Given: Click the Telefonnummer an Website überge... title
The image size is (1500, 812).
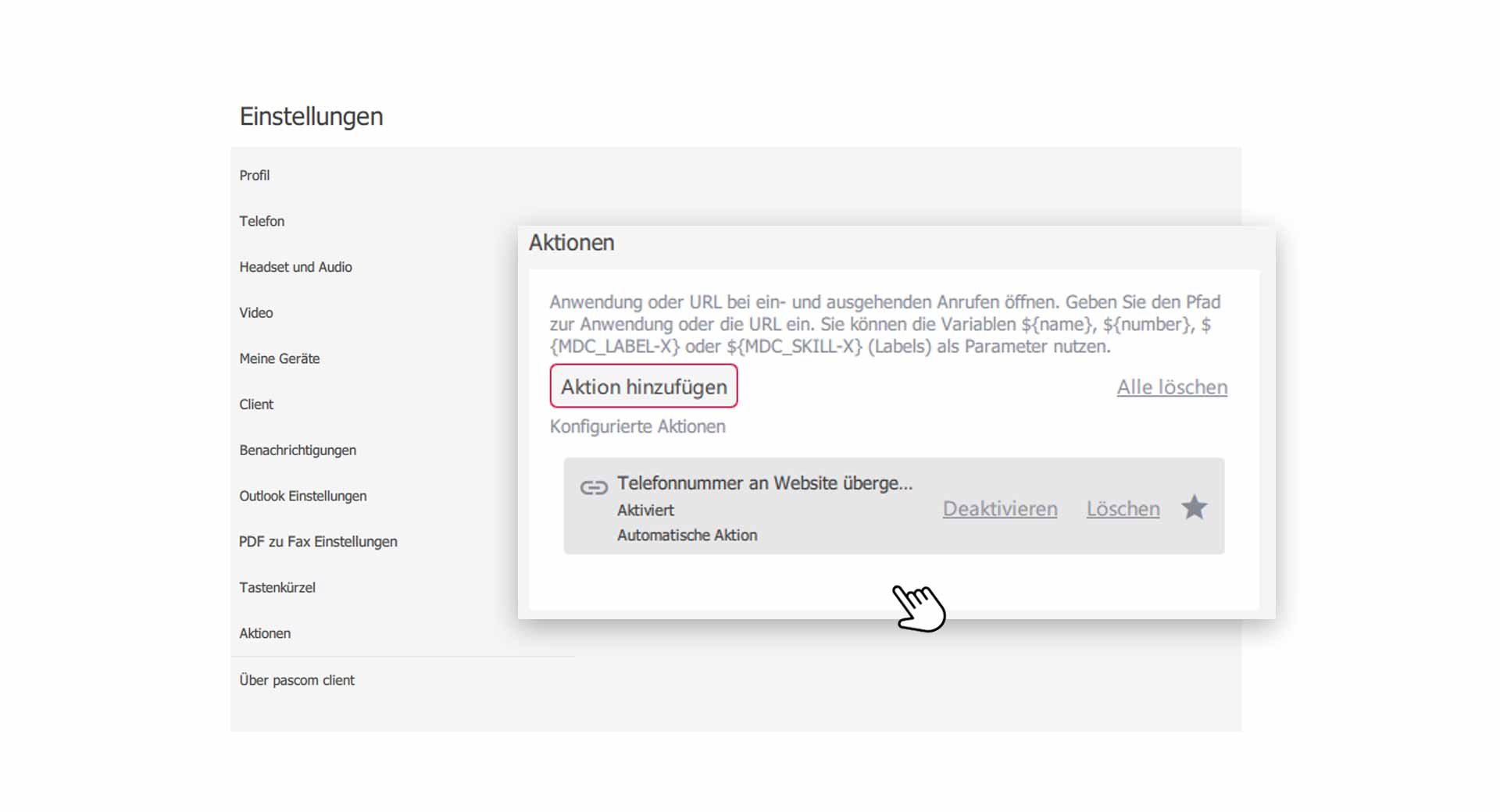Looking at the screenshot, I should [765, 483].
